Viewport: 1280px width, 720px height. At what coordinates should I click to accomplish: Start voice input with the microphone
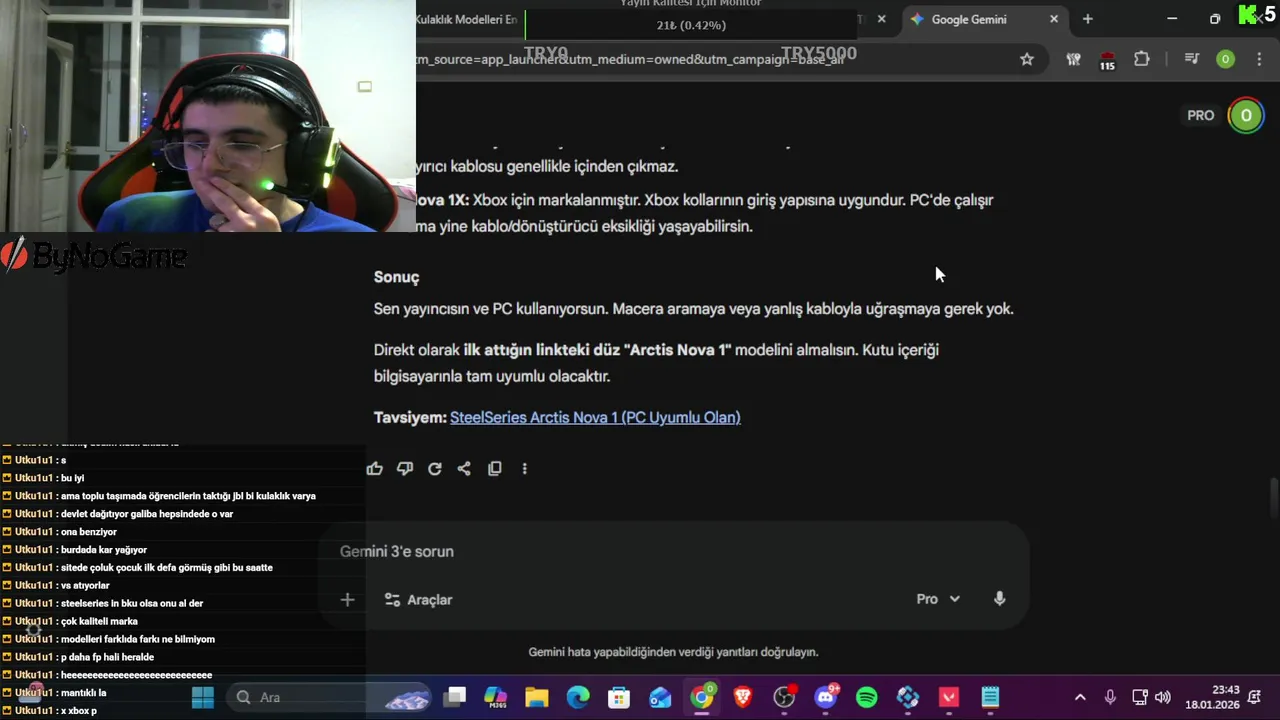tap(999, 599)
